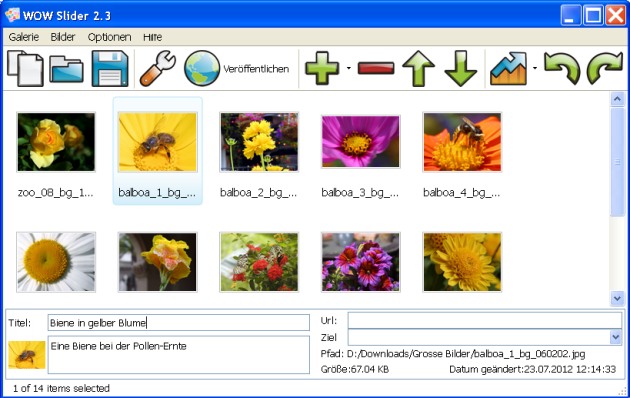
Task: Select the white daisy thumbnail
Action: [56, 262]
